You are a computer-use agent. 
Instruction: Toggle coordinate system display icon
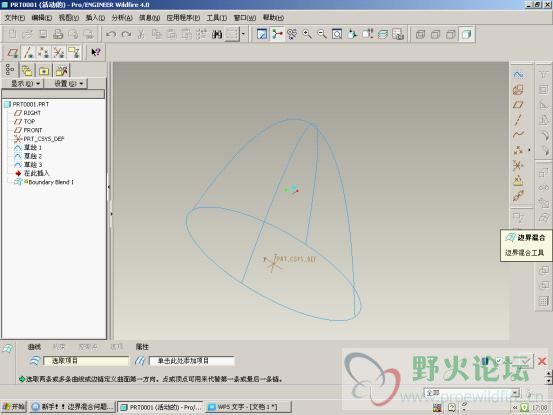click(x=58, y=53)
